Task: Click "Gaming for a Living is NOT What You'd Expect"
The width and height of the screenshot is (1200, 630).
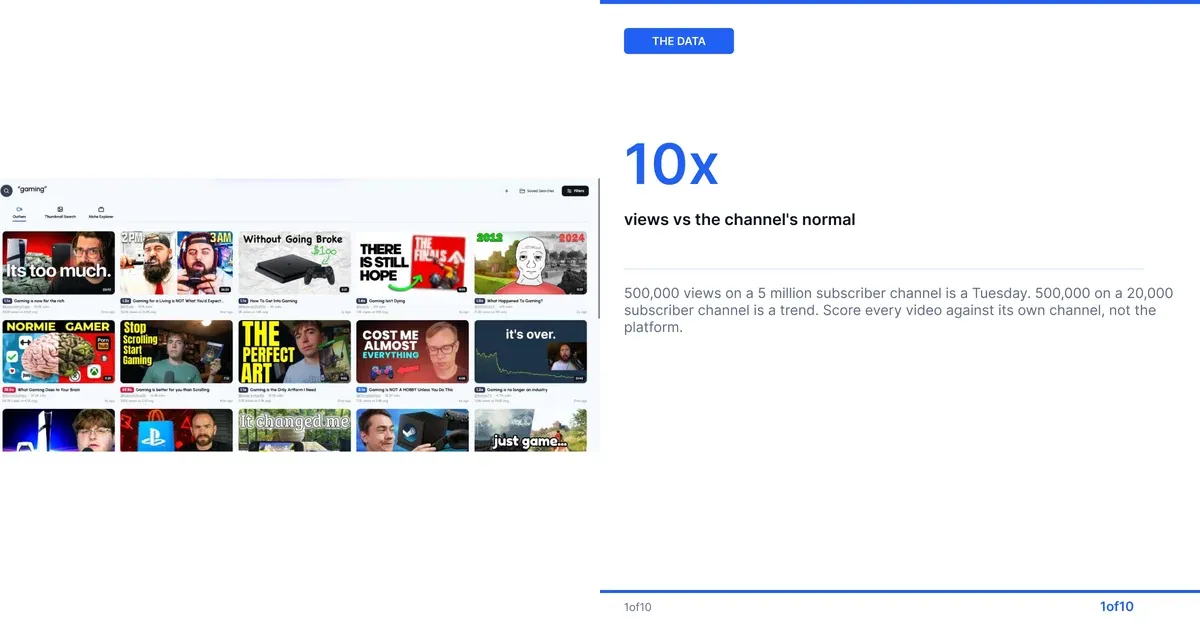Action: click(176, 300)
